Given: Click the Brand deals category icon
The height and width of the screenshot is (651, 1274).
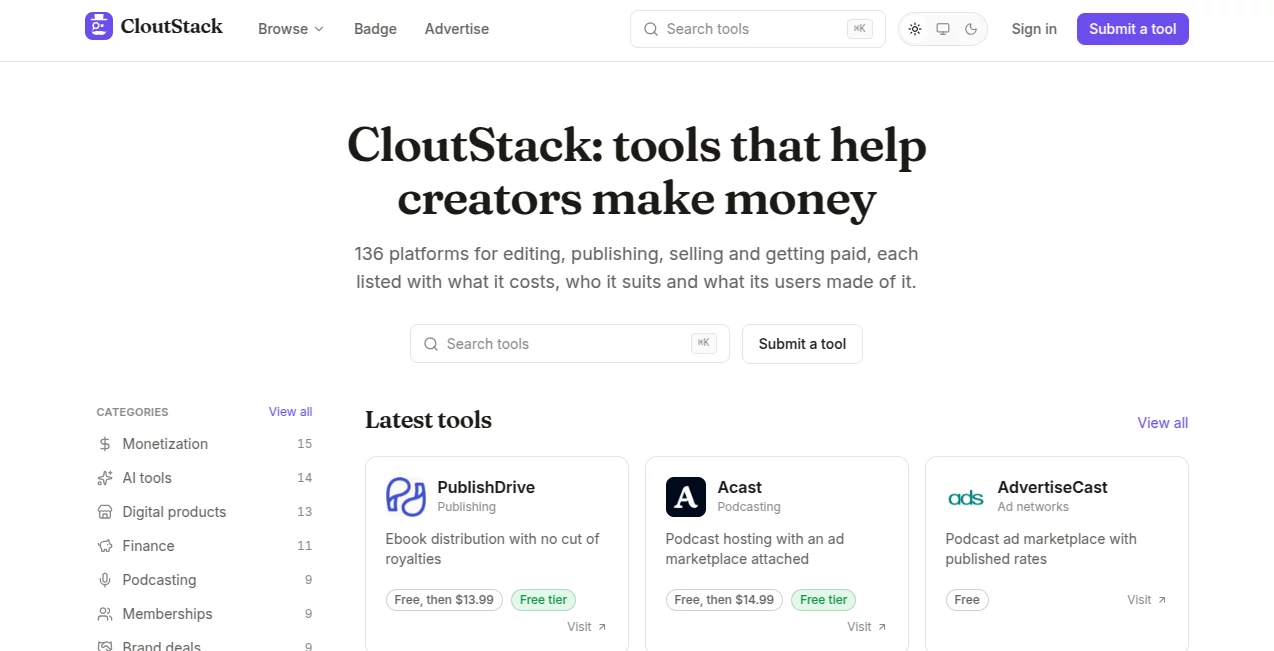Looking at the screenshot, I should coord(105,647).
